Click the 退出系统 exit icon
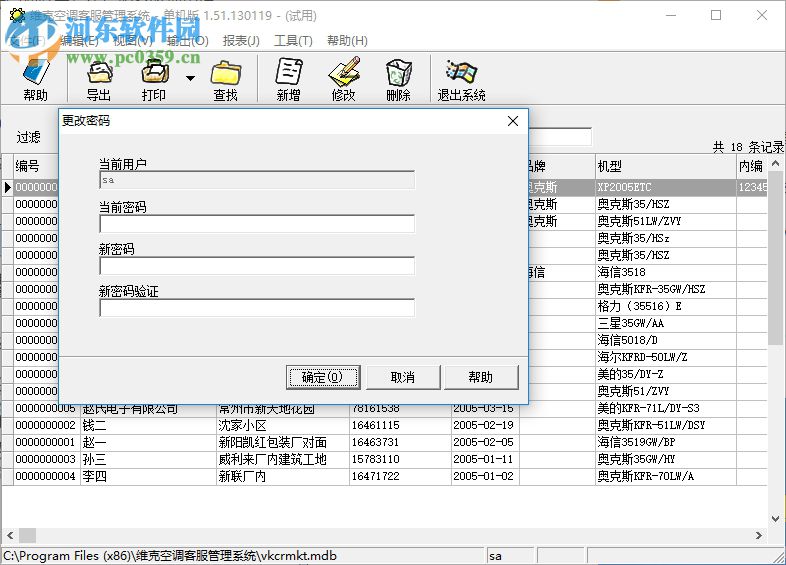Viewport: 786px width, 565px height. [x=461, y=79]
